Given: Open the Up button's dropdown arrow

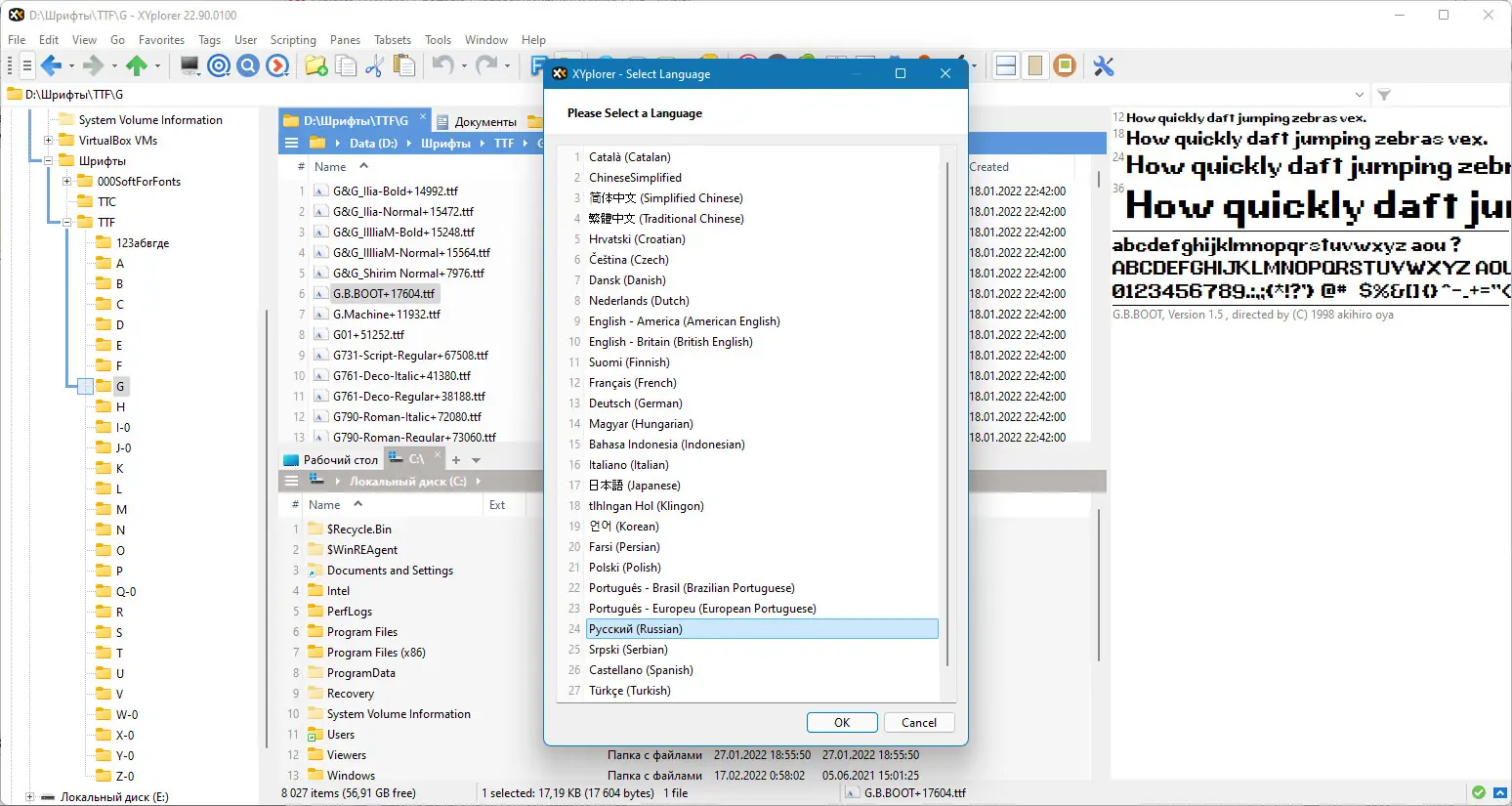Looking at the screenshot, I should (x=156, y=66).
